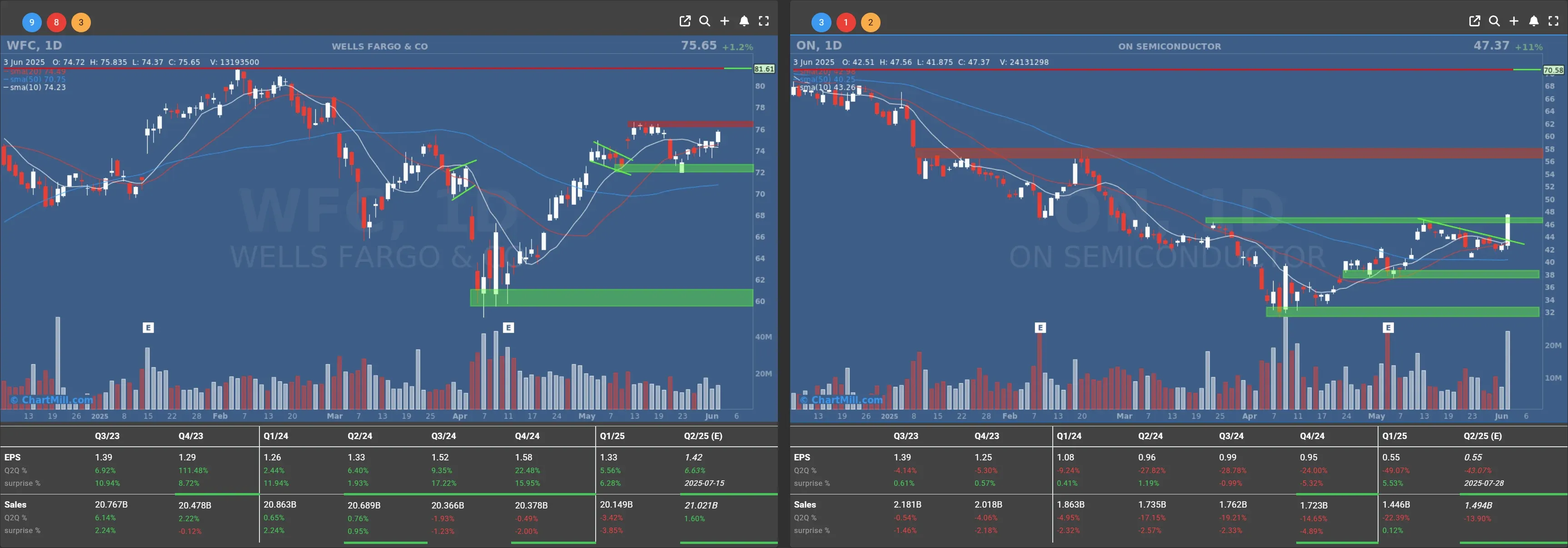Add WFC to watchlist with plus icon
This screenshot has height=548, width=1568.
click(x=724, y=21)
